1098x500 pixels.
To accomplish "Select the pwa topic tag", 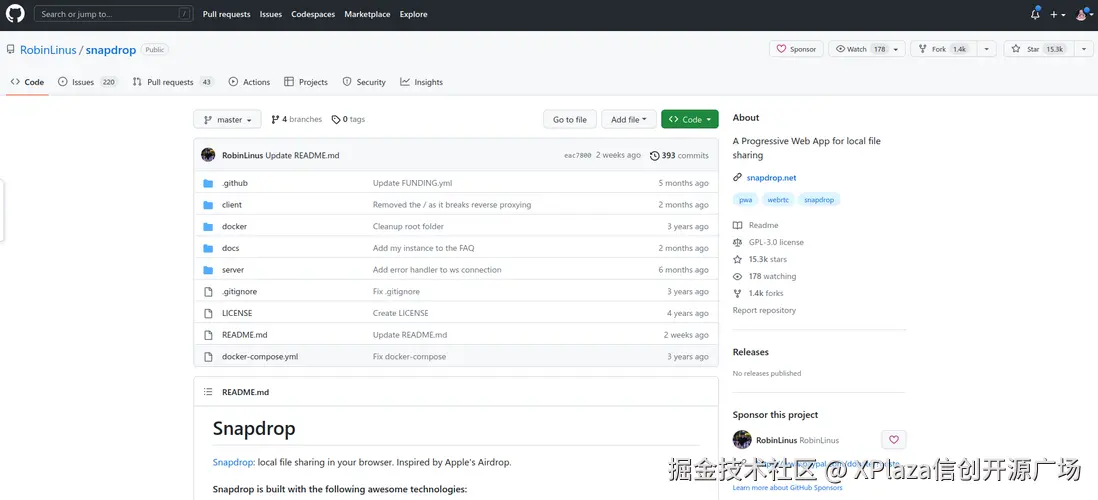I will point(746,200).
